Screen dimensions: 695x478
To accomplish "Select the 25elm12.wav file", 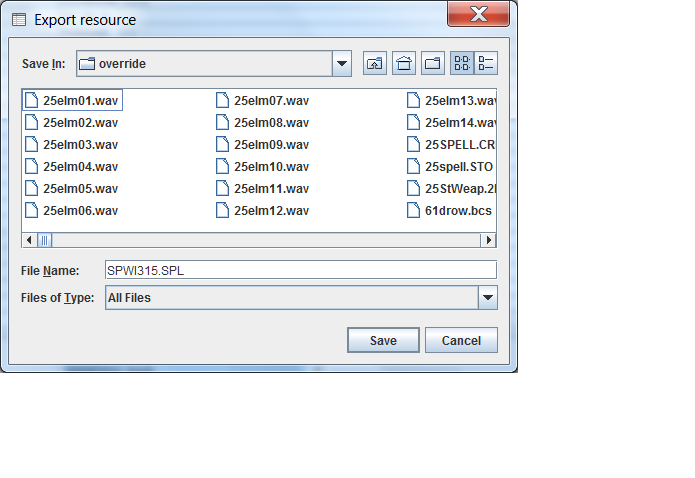I will coord(271,210).
